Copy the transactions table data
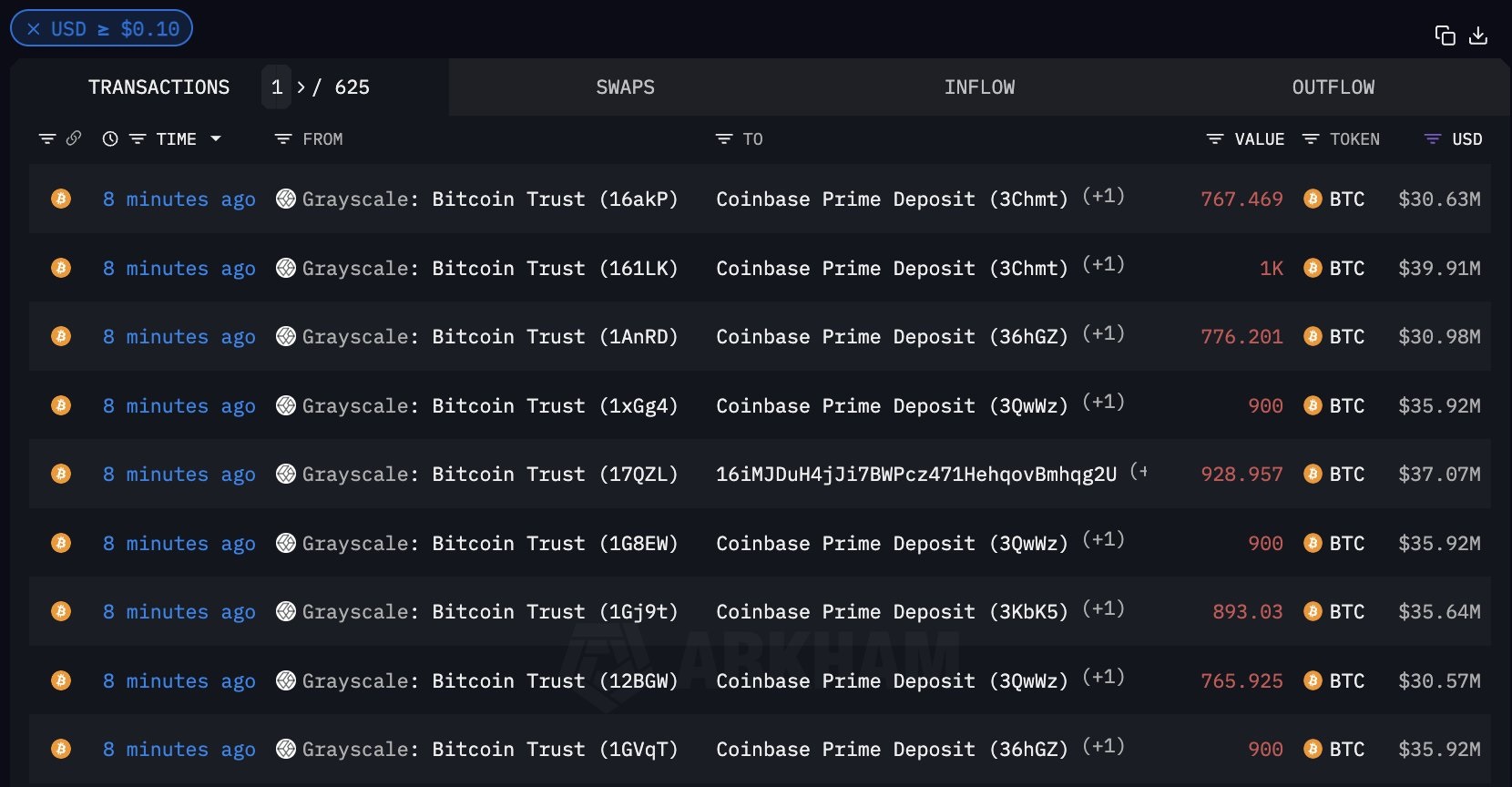 pyautogui.click(x=1445, y=36)
